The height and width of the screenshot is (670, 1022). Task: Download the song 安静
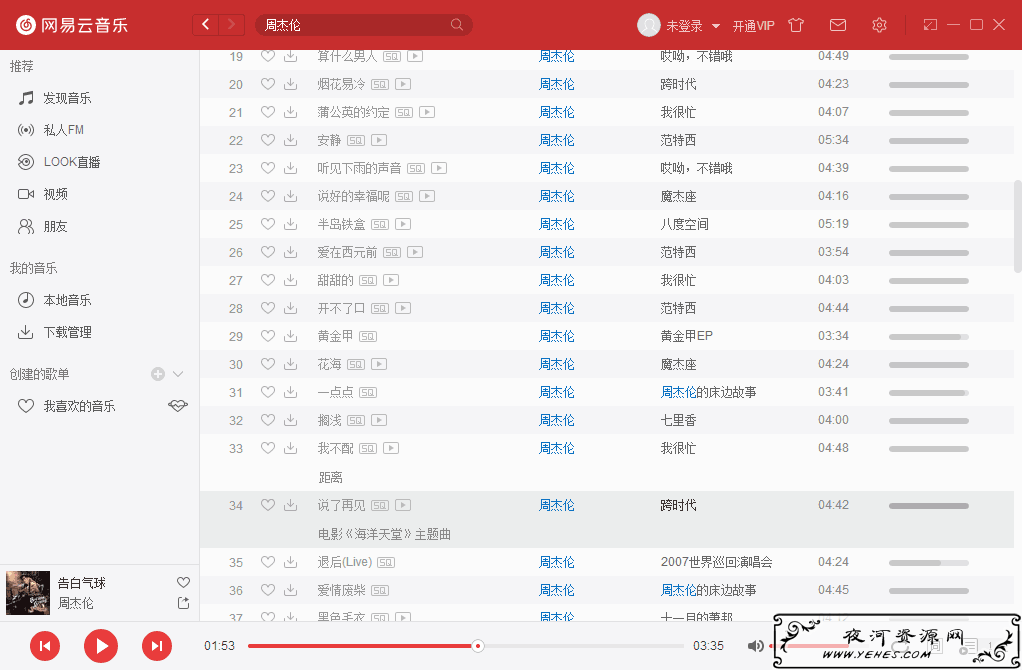tap(291, 140)
